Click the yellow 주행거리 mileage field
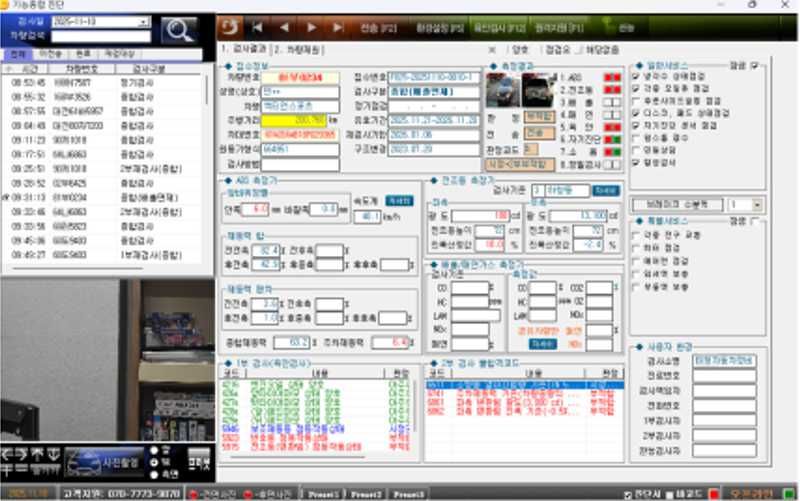Image resolution: width=800 pixels, height=501 pixels. [x=288, y=118]
